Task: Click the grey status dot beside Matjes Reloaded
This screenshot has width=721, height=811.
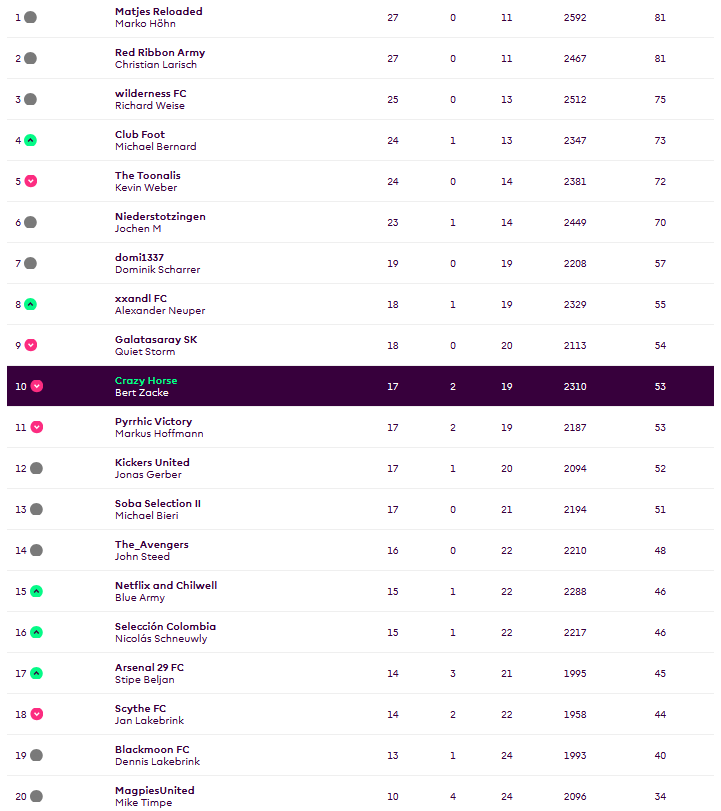Action: (31, 17)
